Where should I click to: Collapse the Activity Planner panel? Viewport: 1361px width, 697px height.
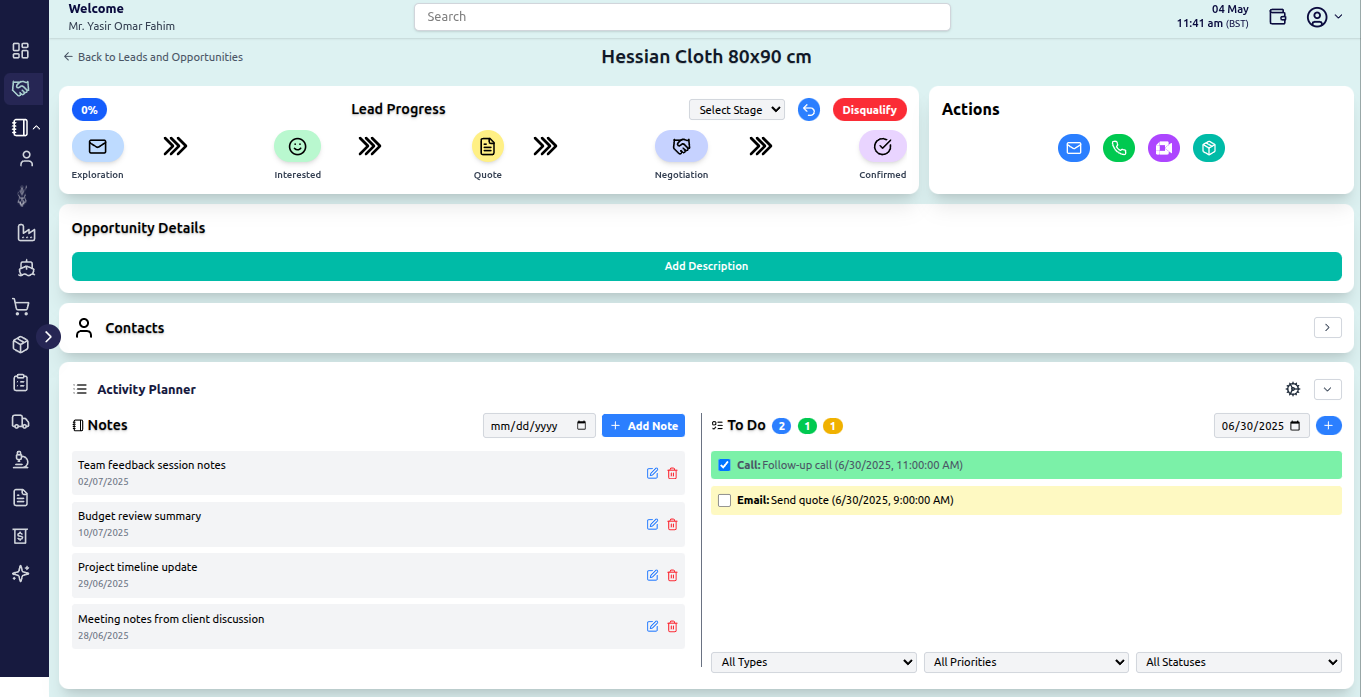(1328, 389)
